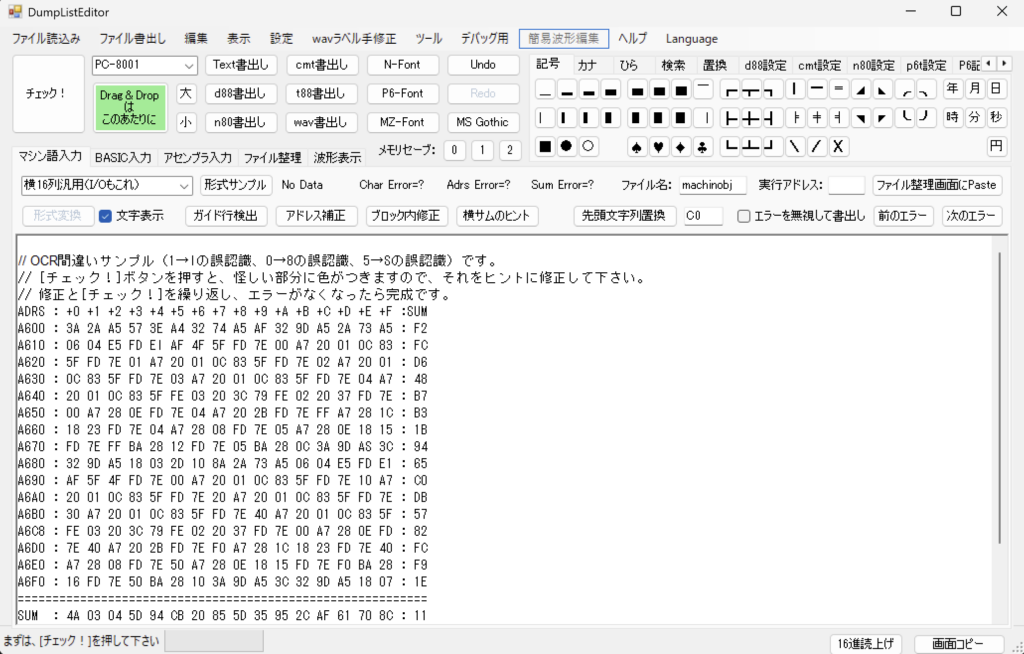Screen dimensions: 1024x654
Task: Select the filled black square symbol
Action: point(544,146)
